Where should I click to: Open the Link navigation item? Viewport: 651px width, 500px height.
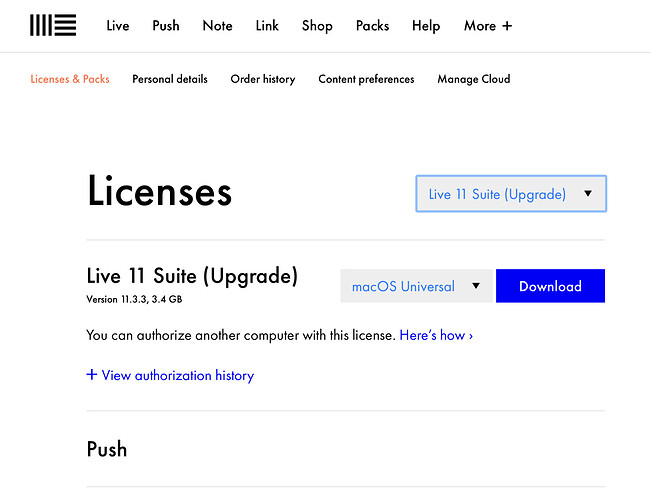[x=267, y=26]
